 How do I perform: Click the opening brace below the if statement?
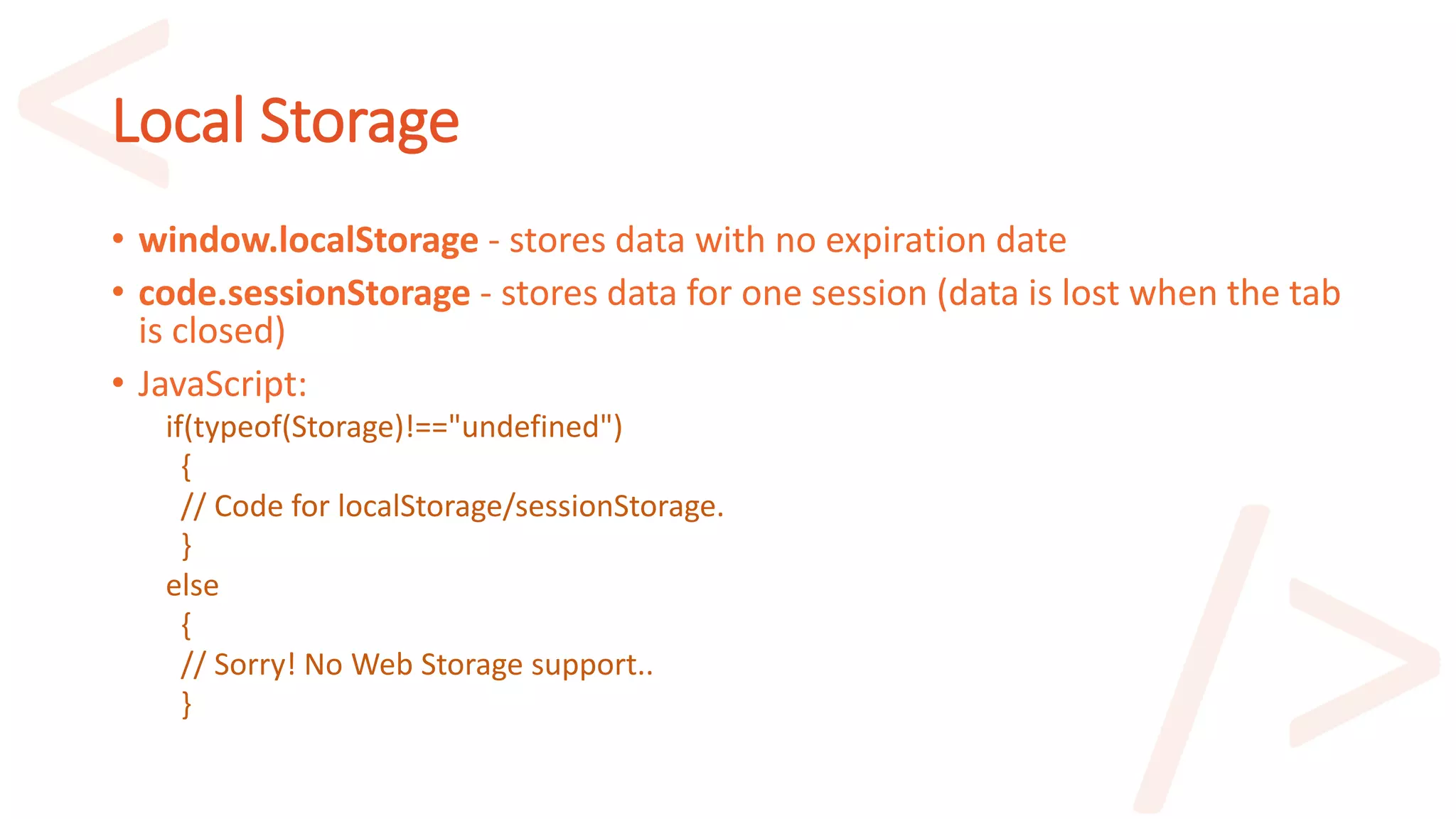[186, 467]
